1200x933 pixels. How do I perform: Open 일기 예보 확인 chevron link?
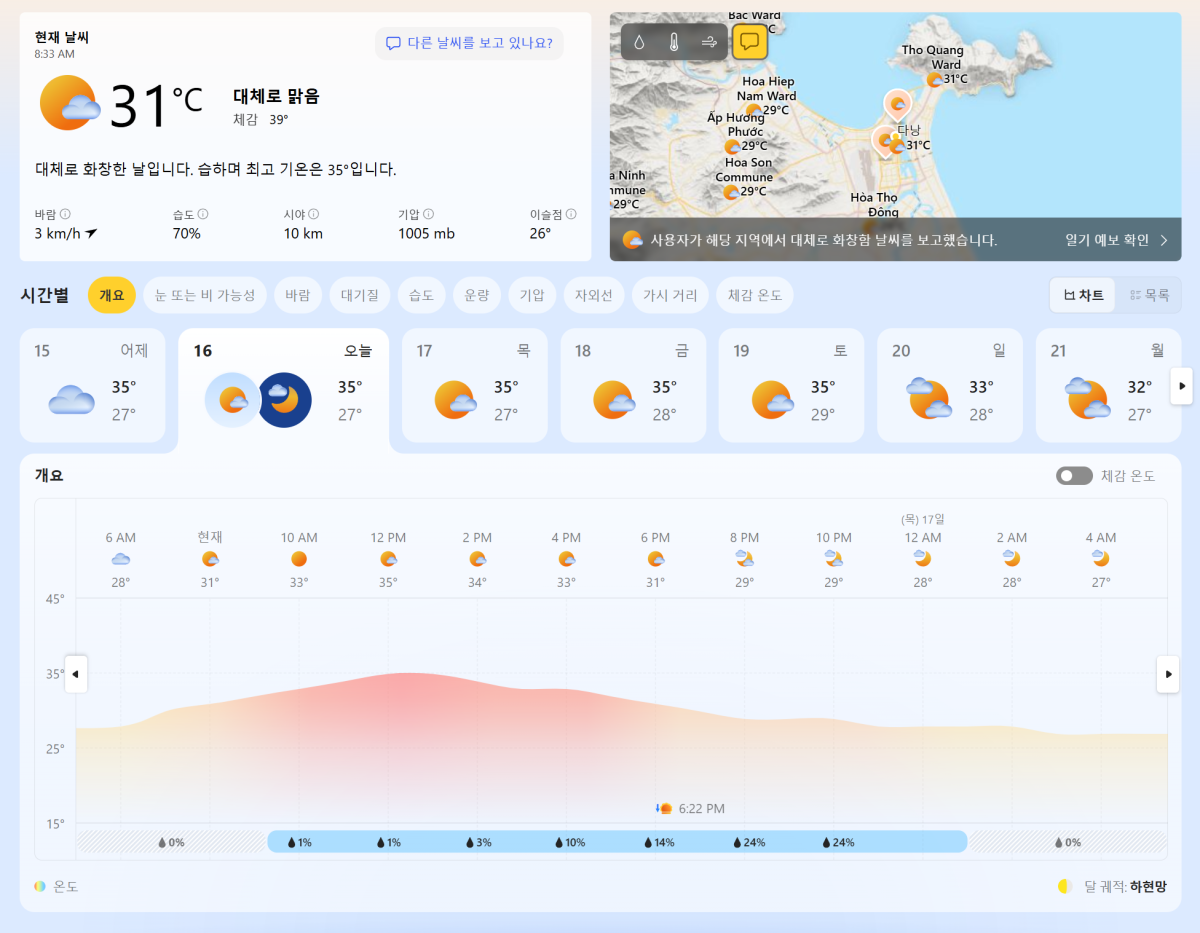pos(1116,240)
